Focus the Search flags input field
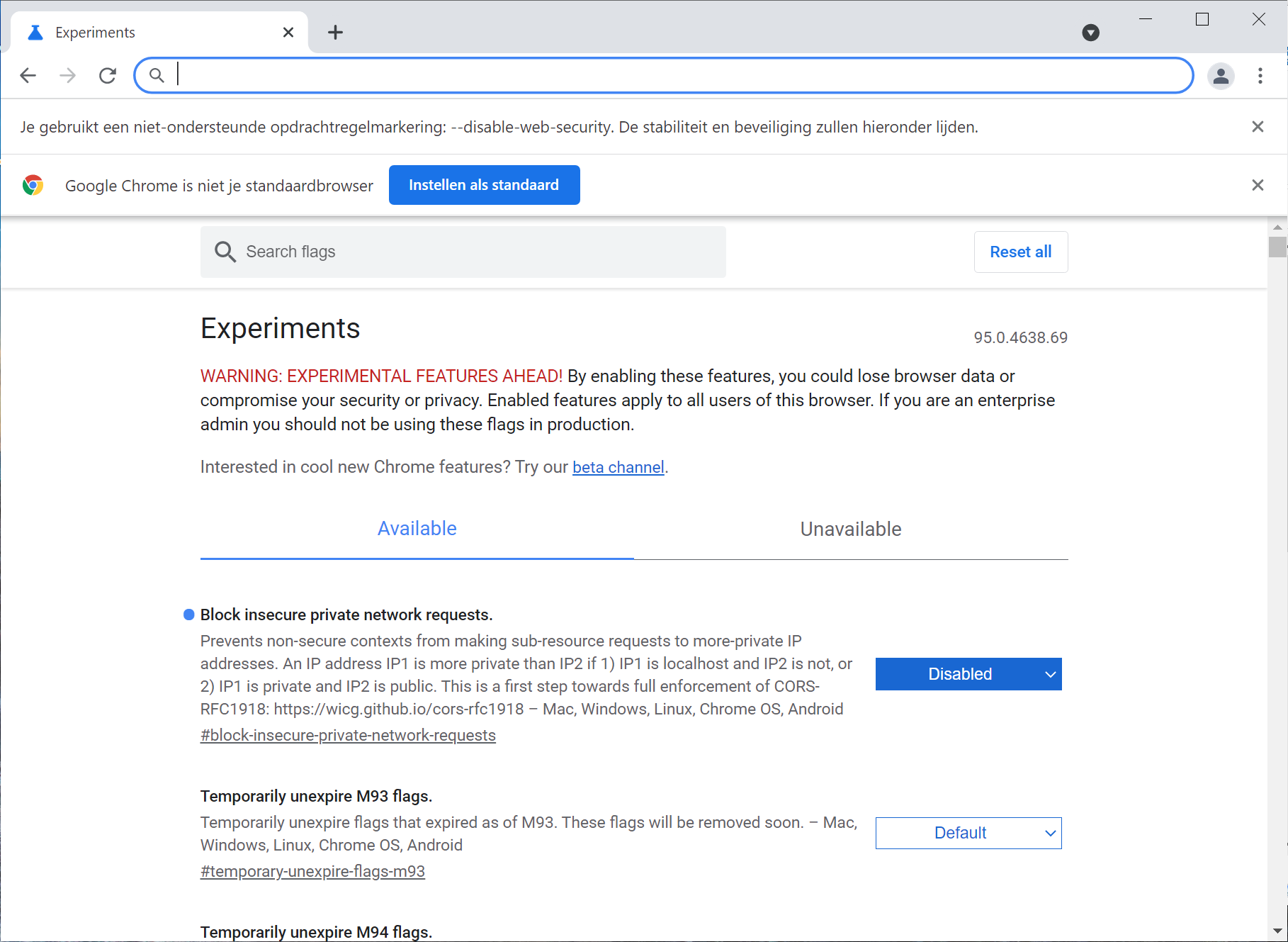 tap(482, 252)
